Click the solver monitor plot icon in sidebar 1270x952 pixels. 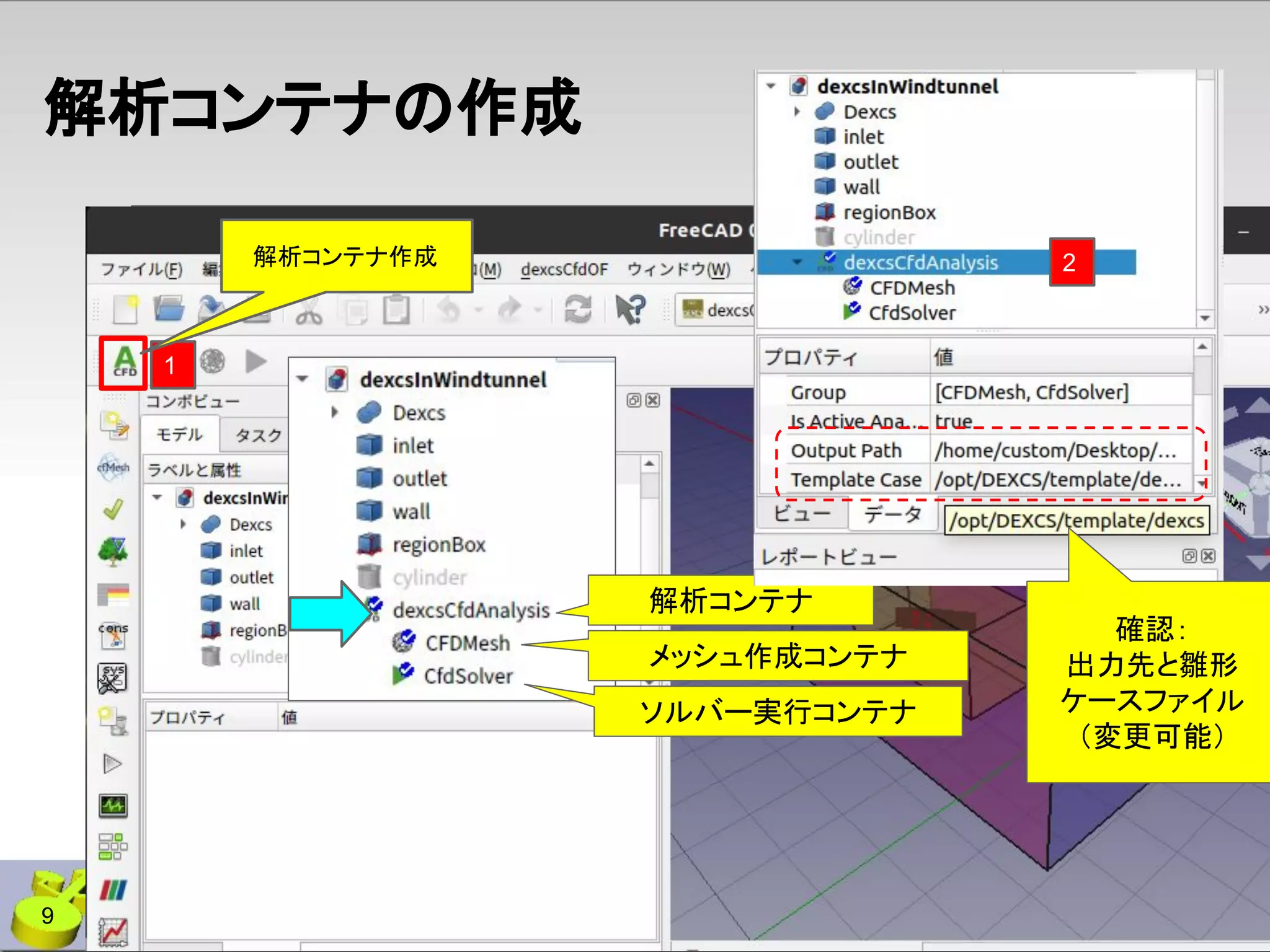click(113, 806)
